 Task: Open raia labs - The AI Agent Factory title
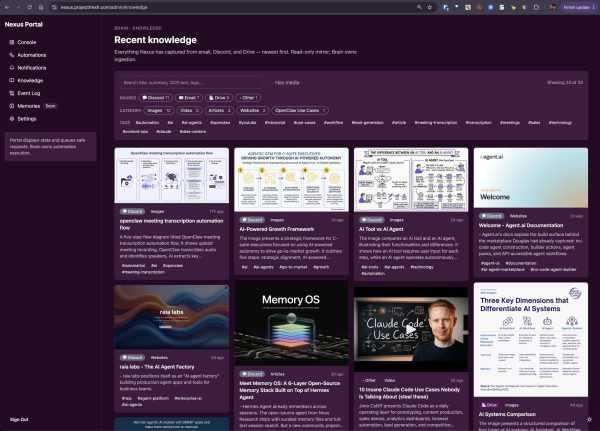click(157, 367)
